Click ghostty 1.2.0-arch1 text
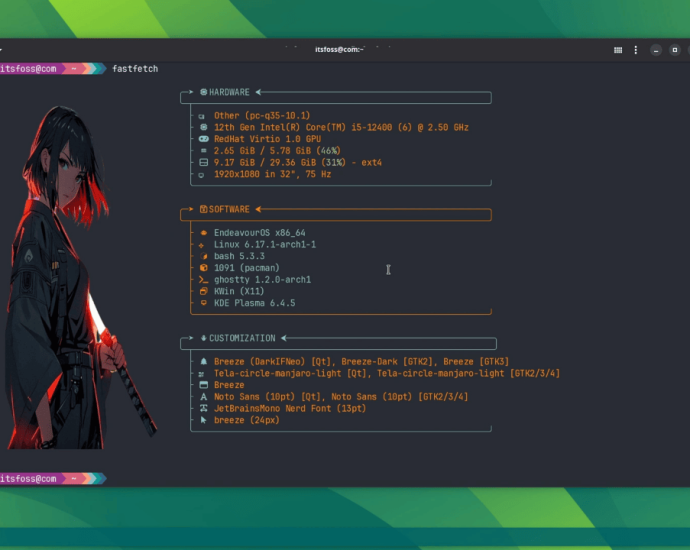690x550 pixels. tap(262, 279)
